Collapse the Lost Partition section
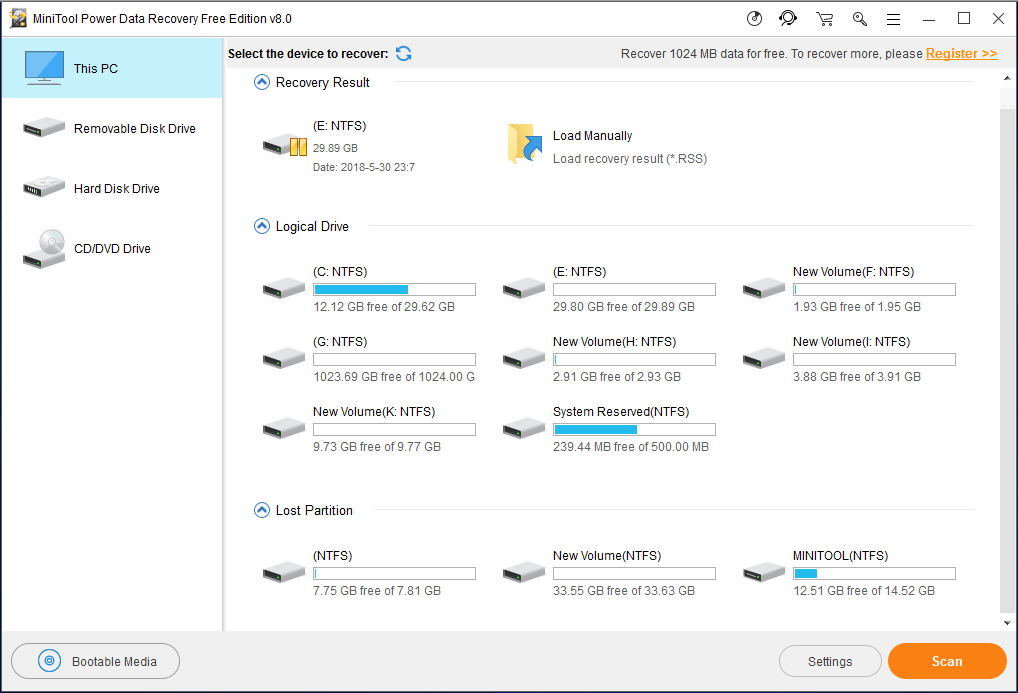 (261, 510)
